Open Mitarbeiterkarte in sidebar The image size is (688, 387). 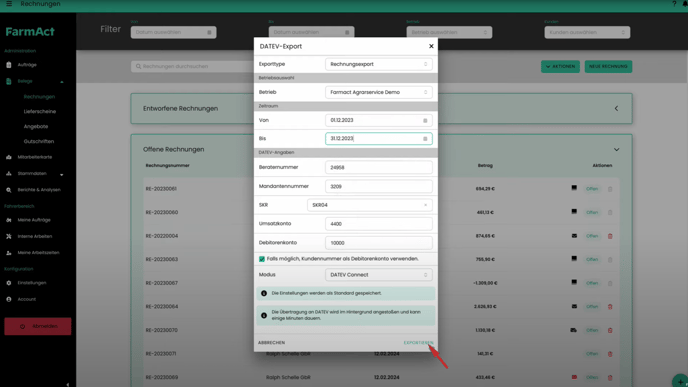[x=34, y=157]
